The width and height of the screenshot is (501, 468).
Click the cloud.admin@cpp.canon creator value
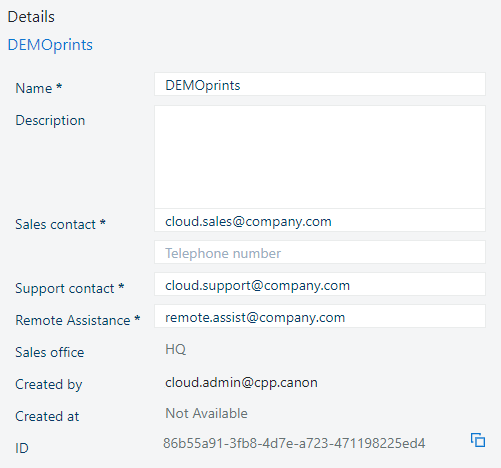(x=241, y=382)
